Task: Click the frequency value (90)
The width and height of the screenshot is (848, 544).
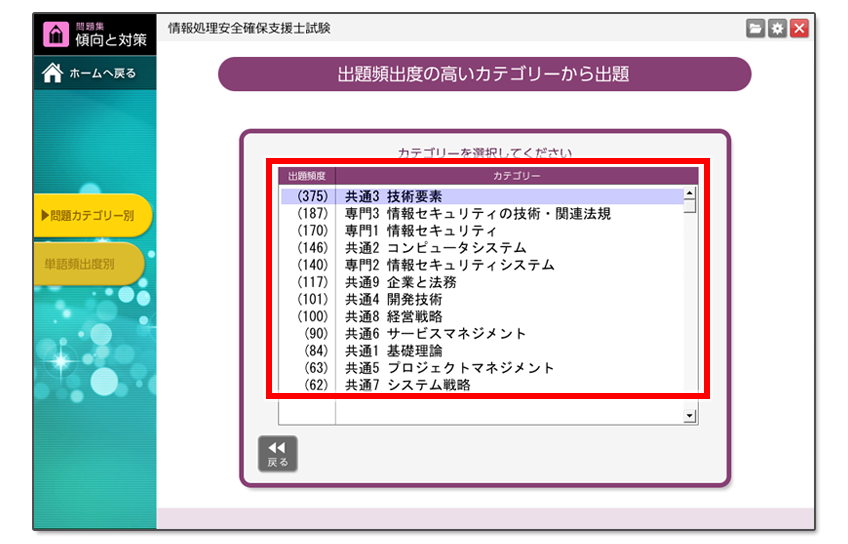Action: click(316, 334)
